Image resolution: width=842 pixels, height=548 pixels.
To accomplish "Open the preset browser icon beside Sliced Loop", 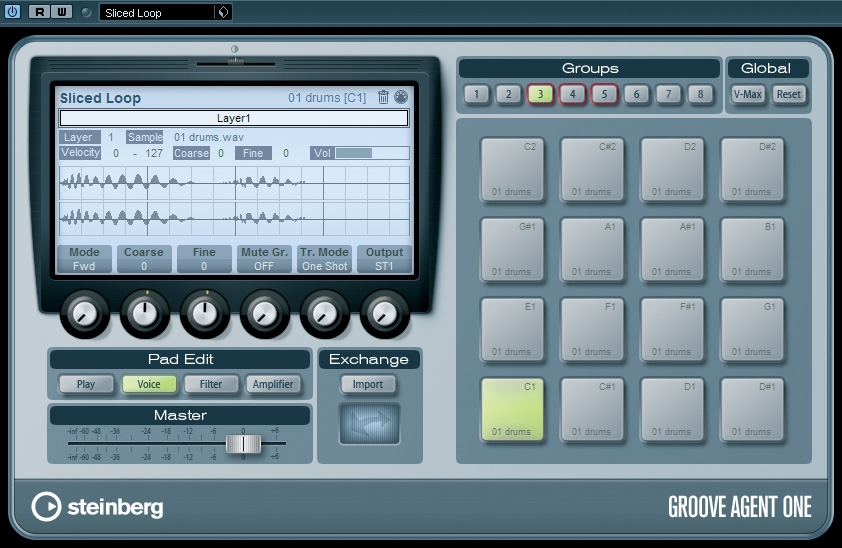I will [x=223, y=12].
